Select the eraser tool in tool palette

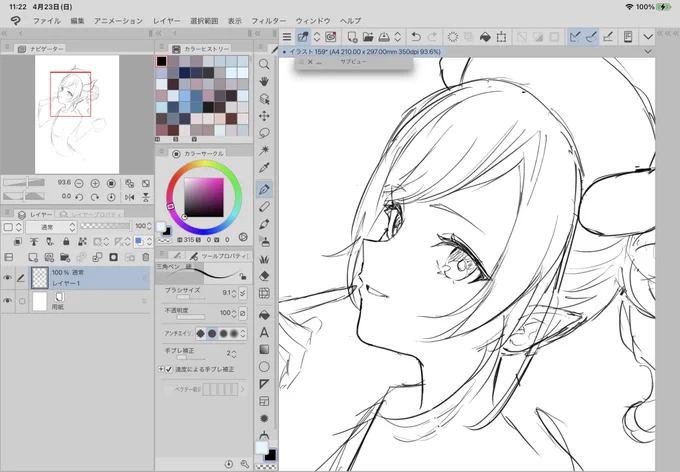[x=264, y=276]
